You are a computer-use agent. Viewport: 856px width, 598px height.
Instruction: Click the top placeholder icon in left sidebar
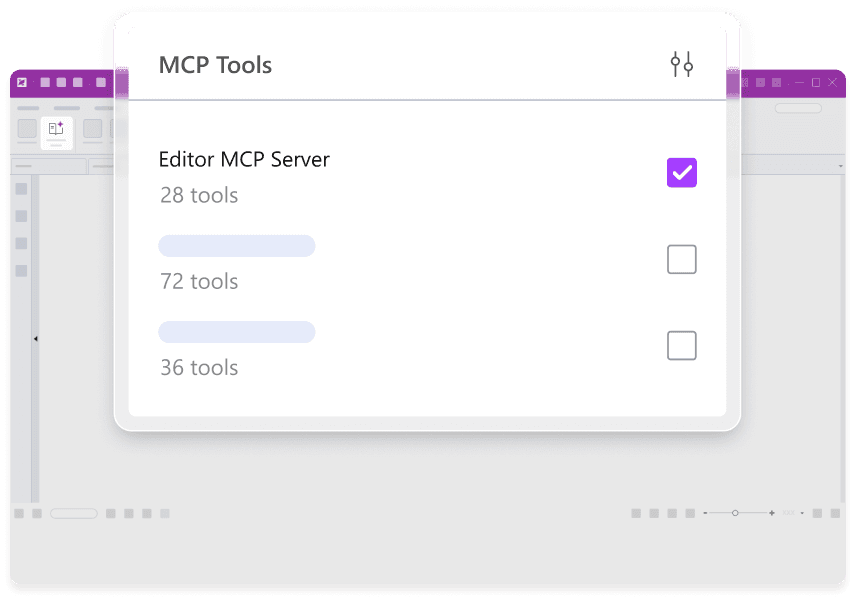click(x=21, y=189)
